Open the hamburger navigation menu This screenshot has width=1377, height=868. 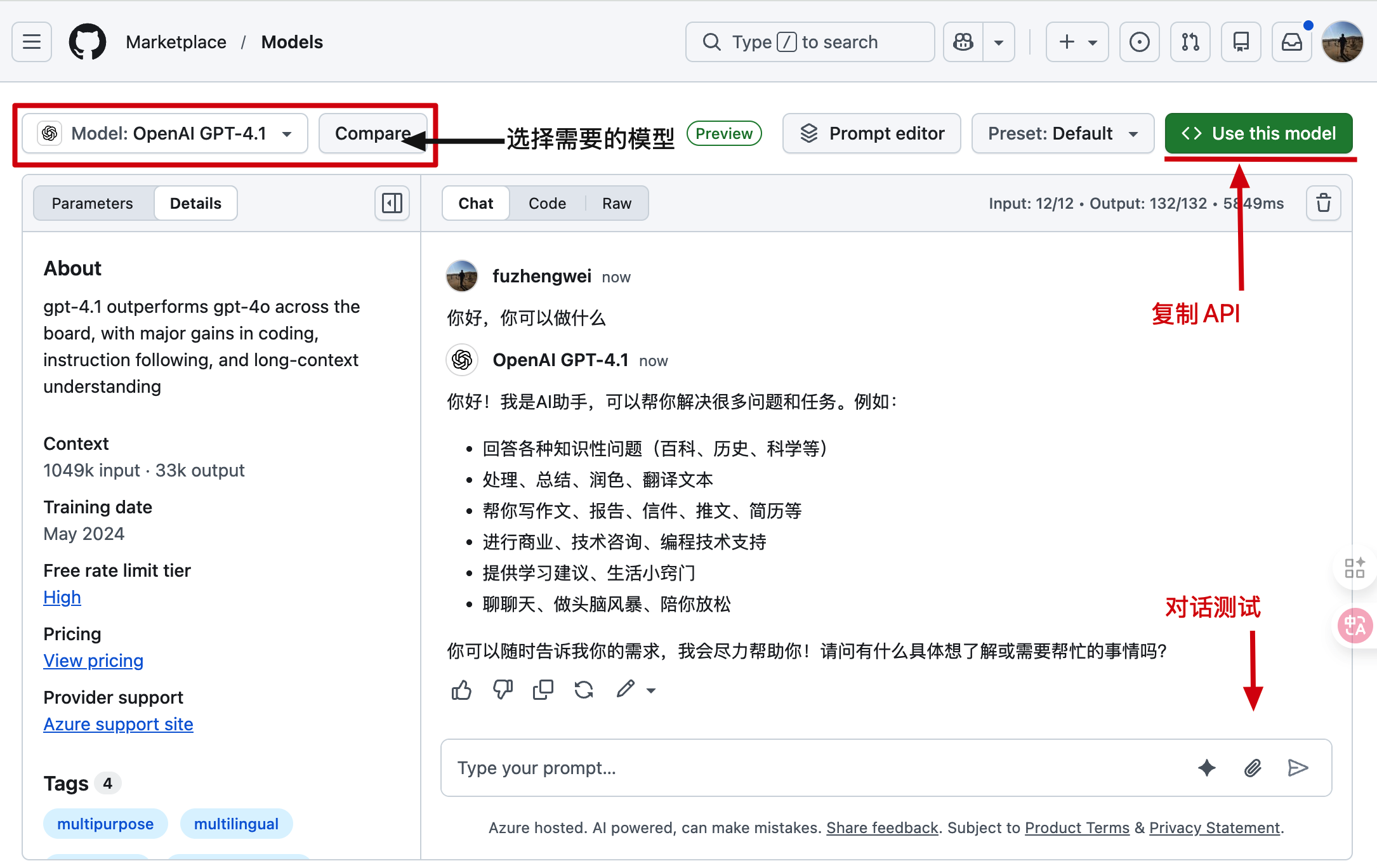coord(32,43)
